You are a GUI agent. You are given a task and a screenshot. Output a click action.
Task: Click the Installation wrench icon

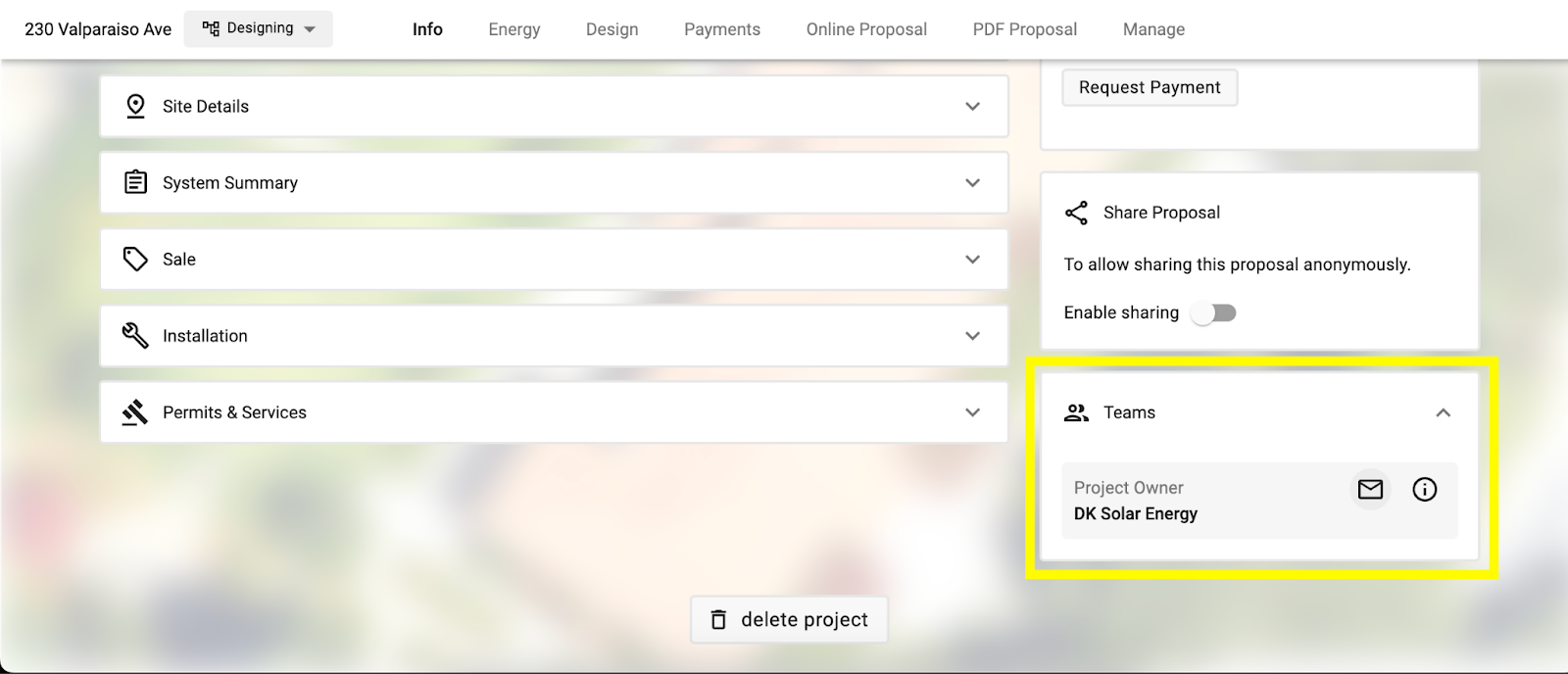pyautogui.click(x=135, y=335)
